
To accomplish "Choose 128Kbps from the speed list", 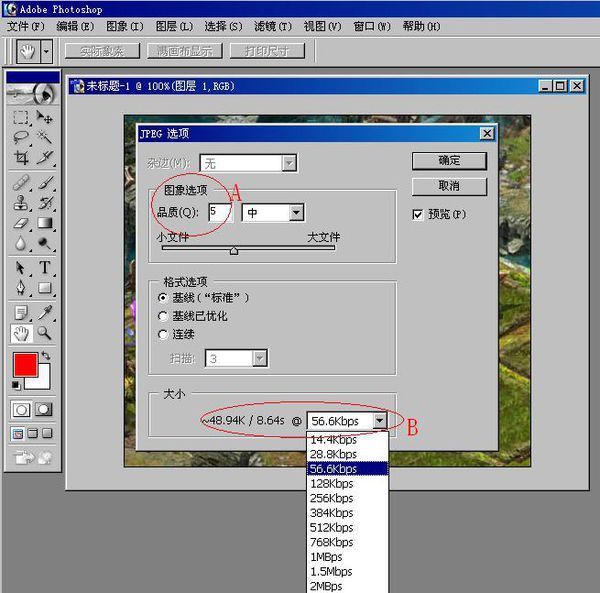I will click(347, 484).
